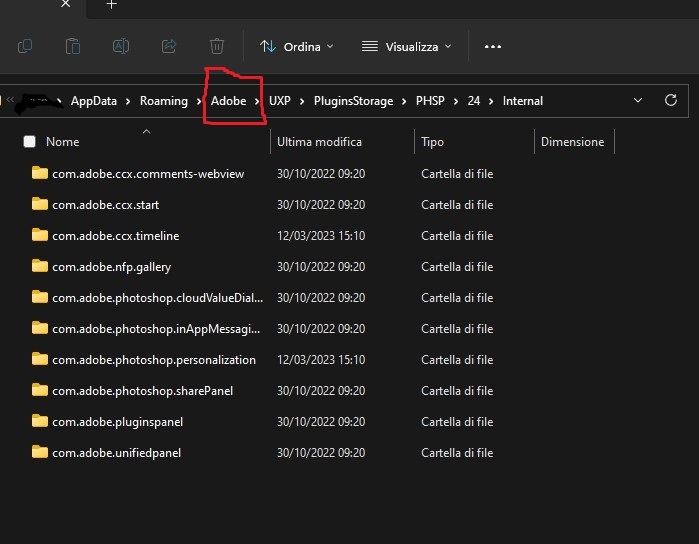Sort by the Nome column header
The width and height of the screenshot is (699, 544).
[63, 142]
